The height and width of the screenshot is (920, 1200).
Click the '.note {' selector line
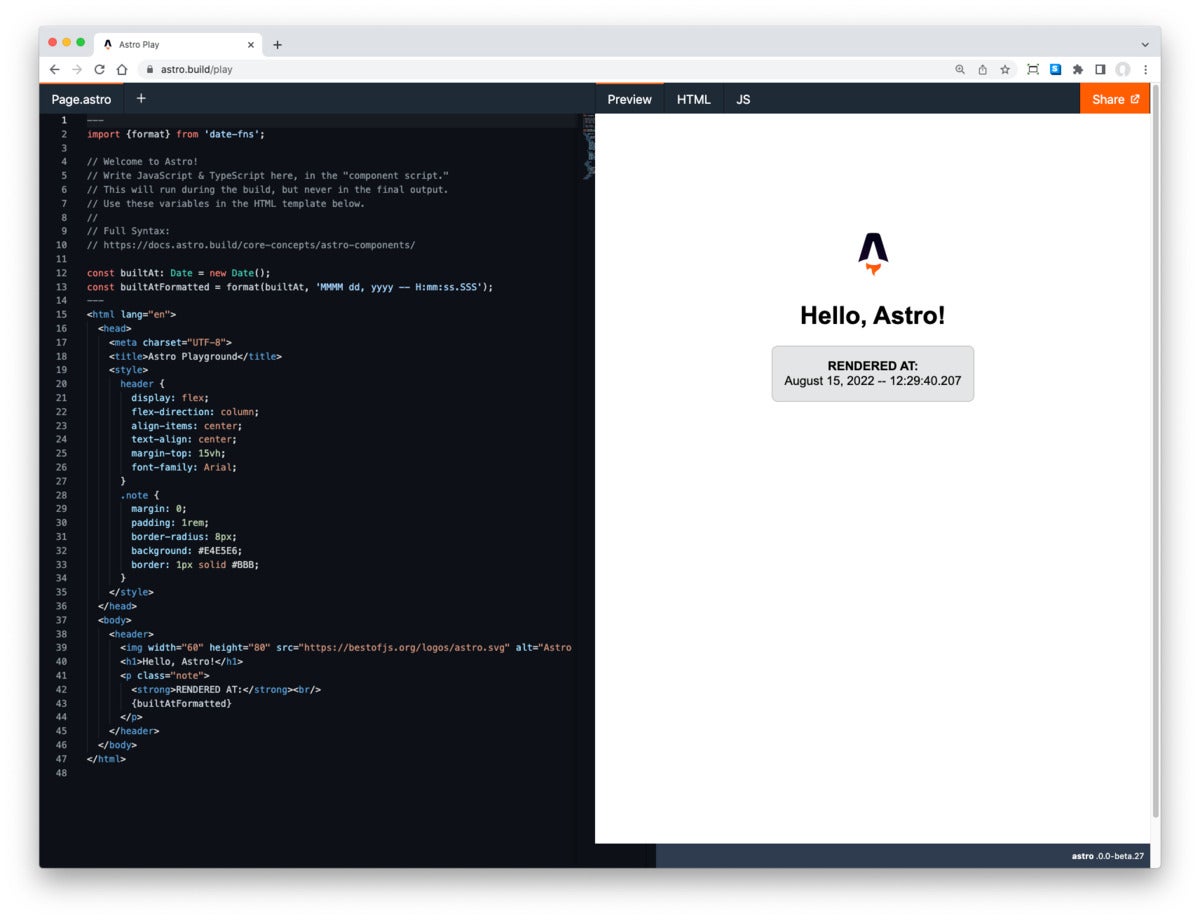click(x=139, y=495)
